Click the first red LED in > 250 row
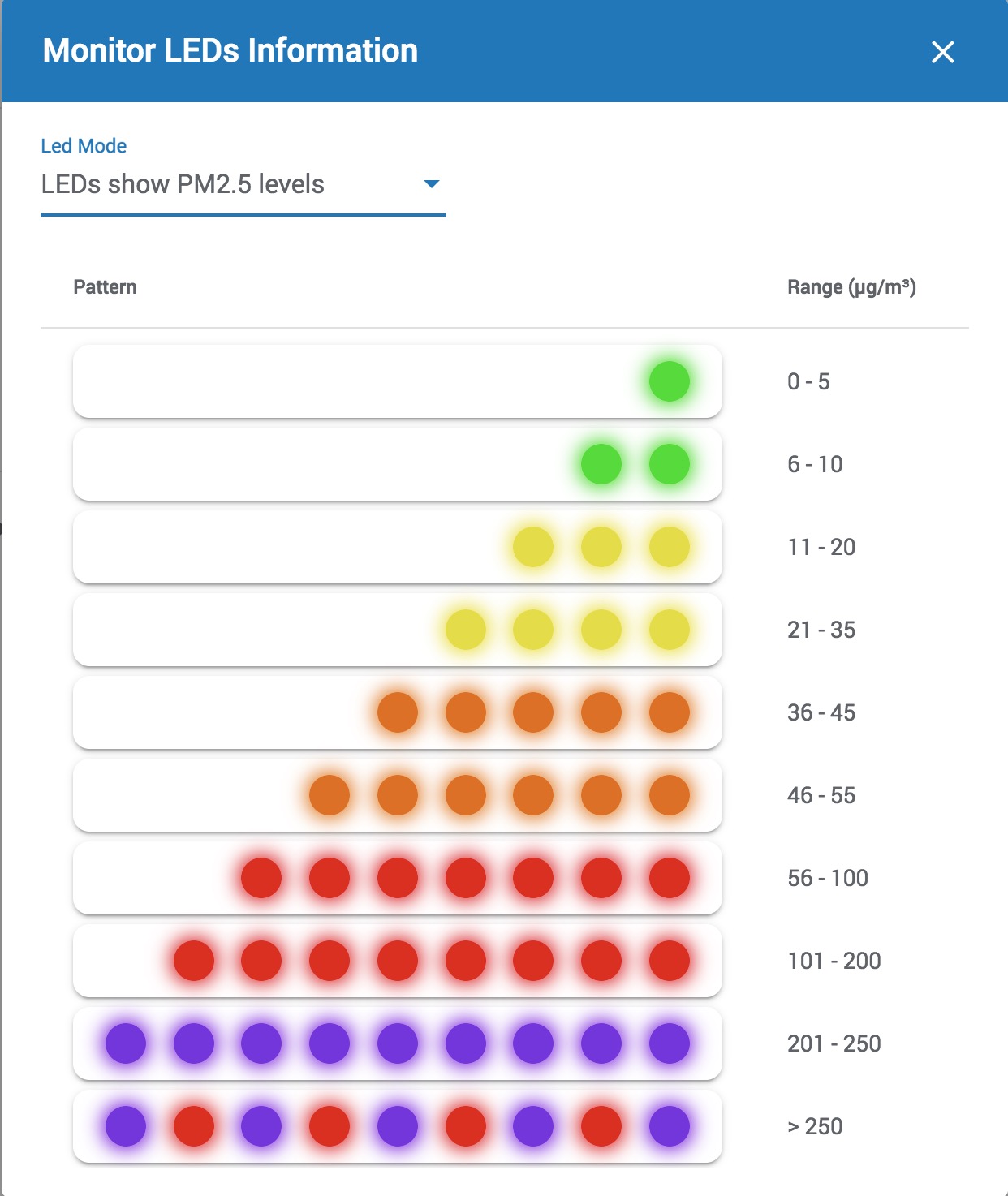This screenshot has width=1008, height=1196. (194, 1126)
